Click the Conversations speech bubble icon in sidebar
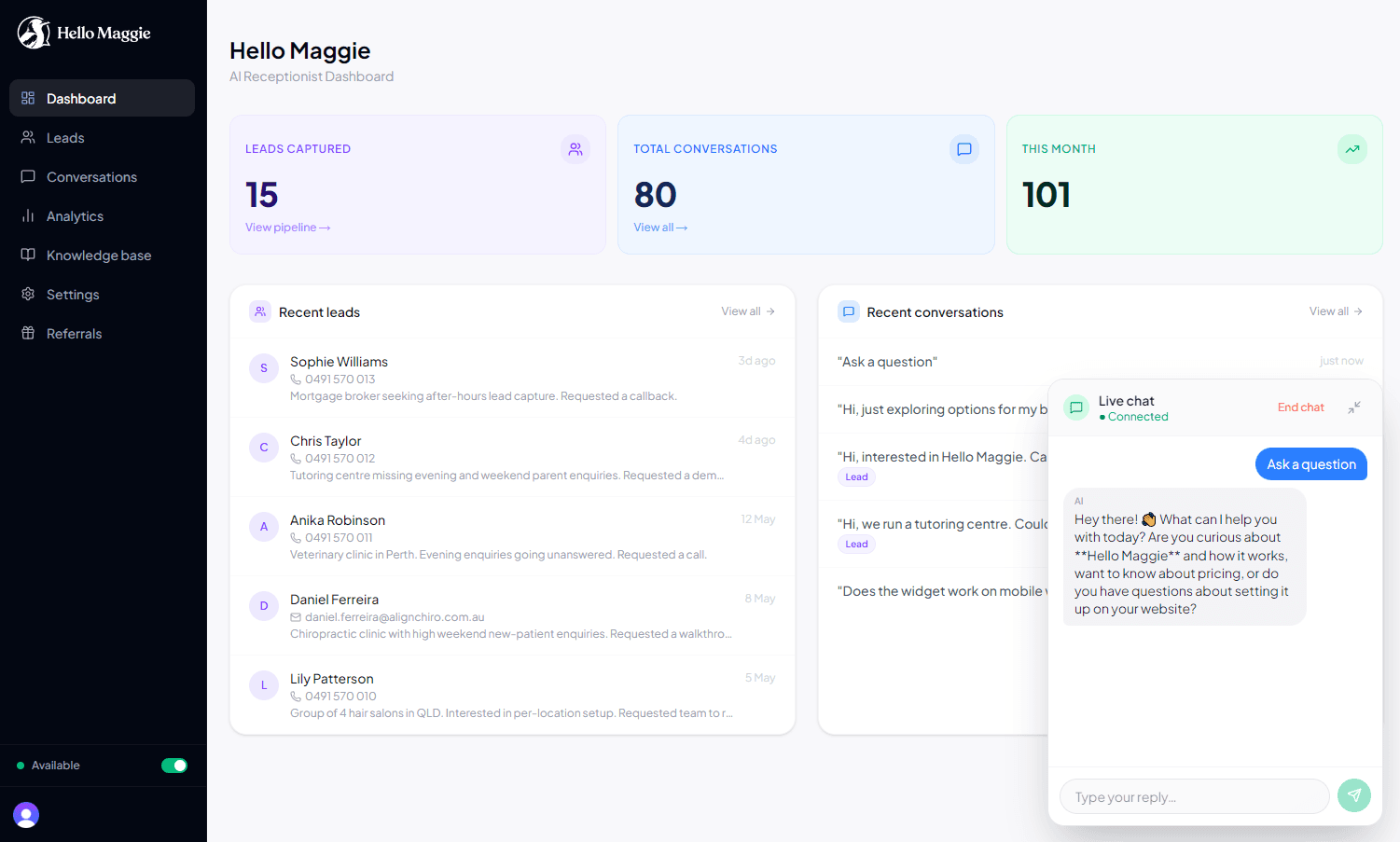The image size is (1400, 842). (x=28, y=176)
